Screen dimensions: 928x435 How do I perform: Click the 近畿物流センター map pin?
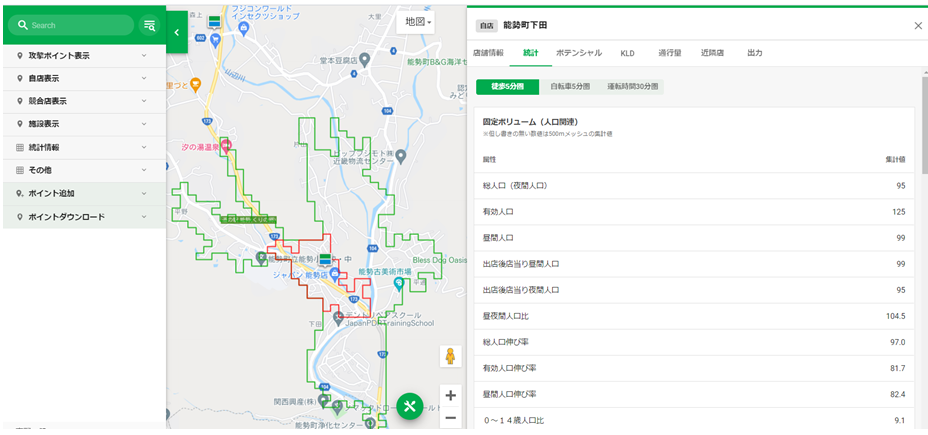coord(401,157)
